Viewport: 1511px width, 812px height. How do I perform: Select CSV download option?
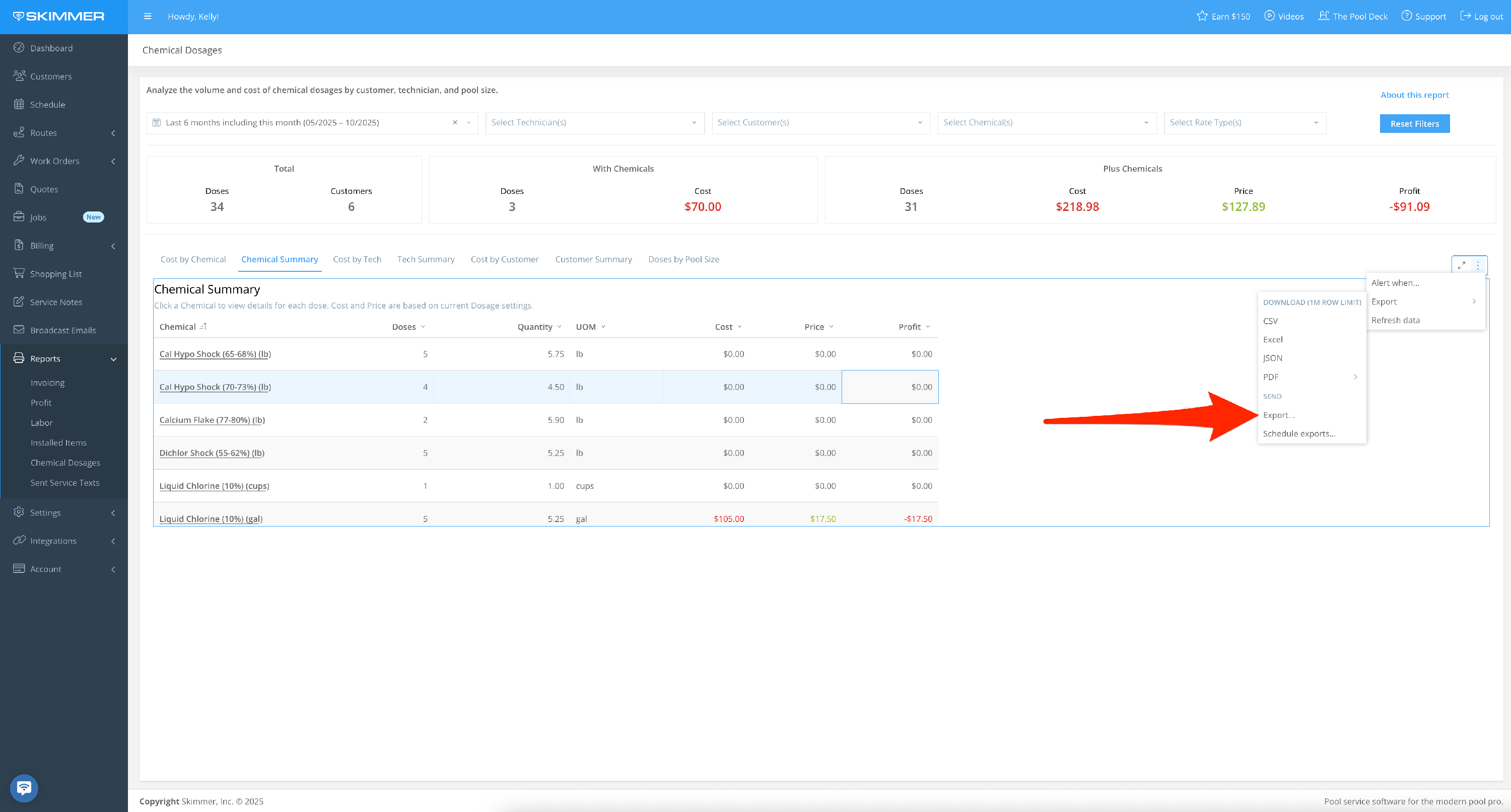1271,321
